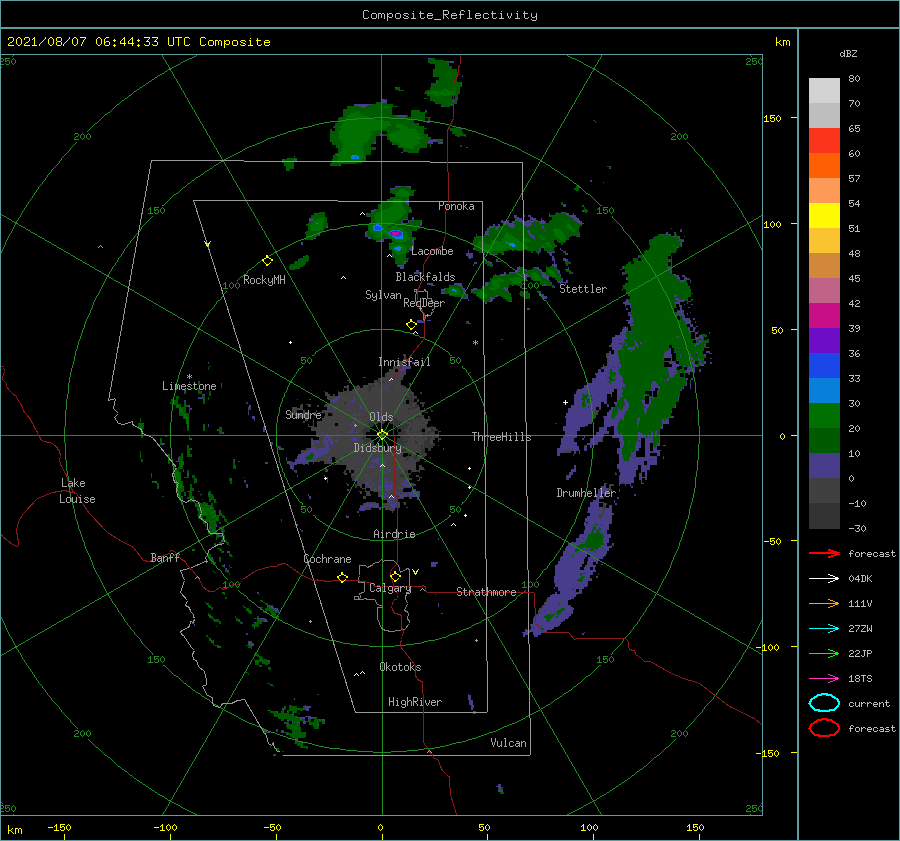Screen dimensions: 900x841
Task: Click the yellow diamond marker below RedDeer
Action: pyautogui.click(x=411, y=325)
